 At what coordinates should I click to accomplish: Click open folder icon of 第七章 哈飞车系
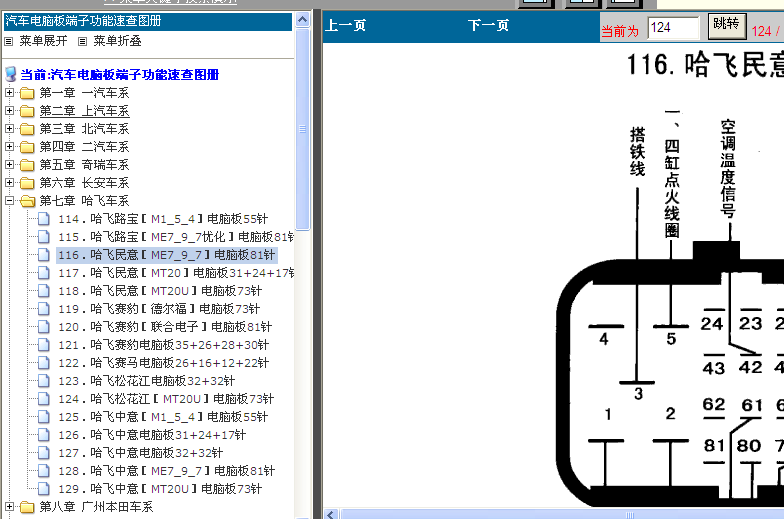coord(27,201)
